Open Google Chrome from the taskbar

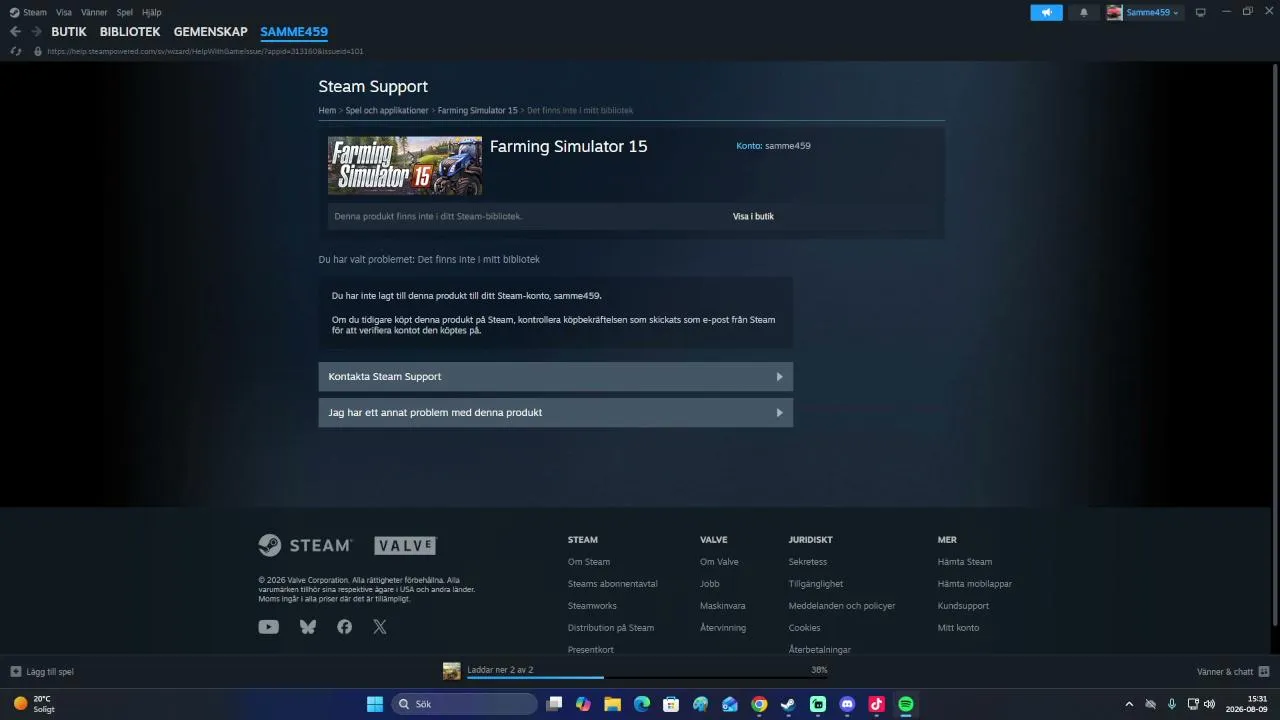click(x=759, y=704)
